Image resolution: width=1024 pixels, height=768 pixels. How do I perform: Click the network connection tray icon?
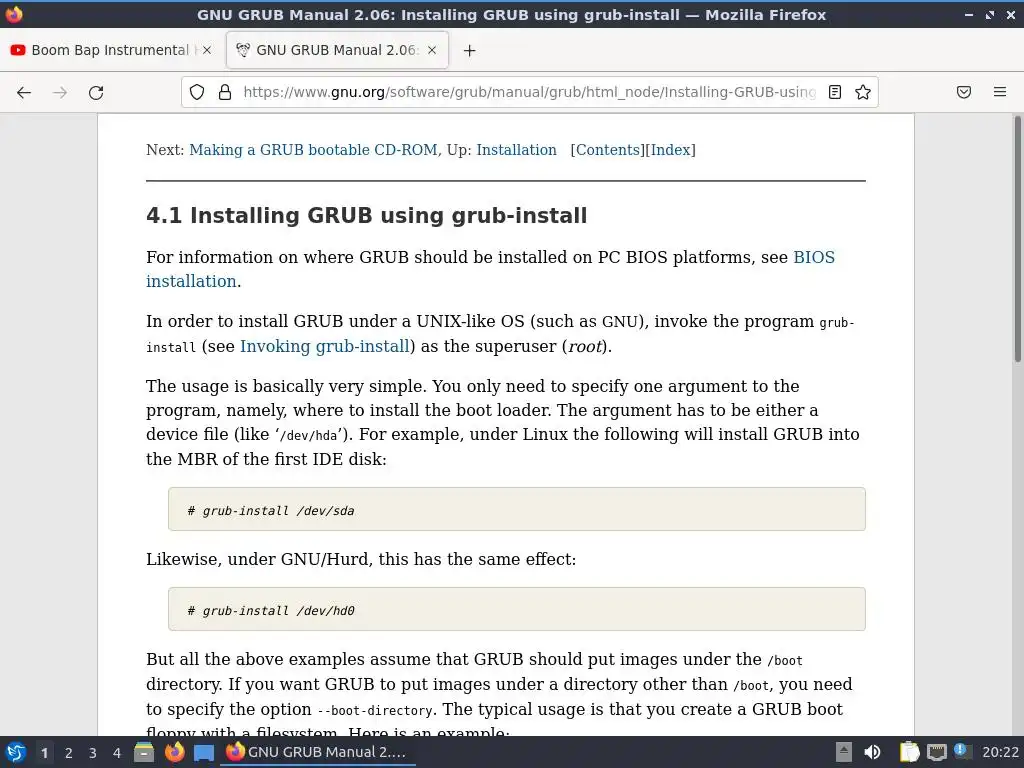click(936, 752)
